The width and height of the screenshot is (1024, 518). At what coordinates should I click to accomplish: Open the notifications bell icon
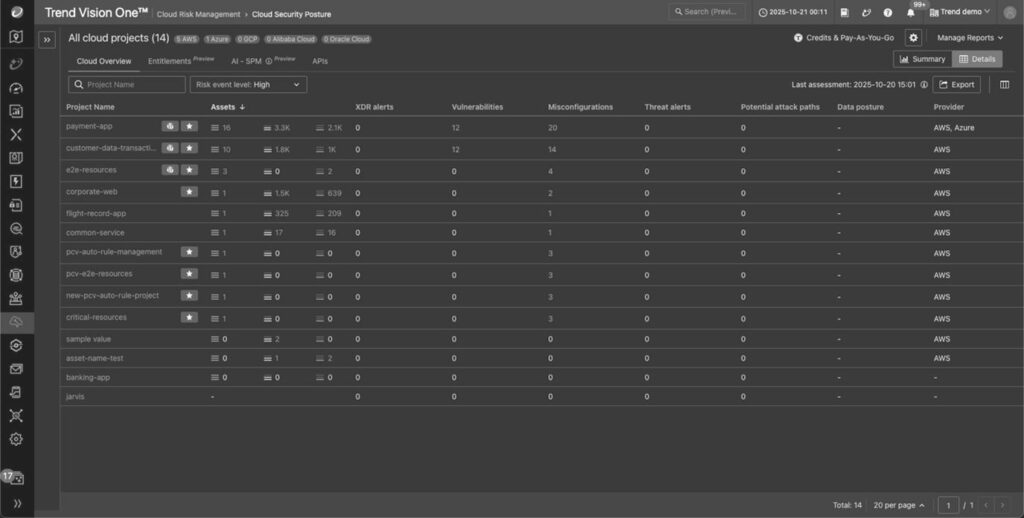pos(910,12)
